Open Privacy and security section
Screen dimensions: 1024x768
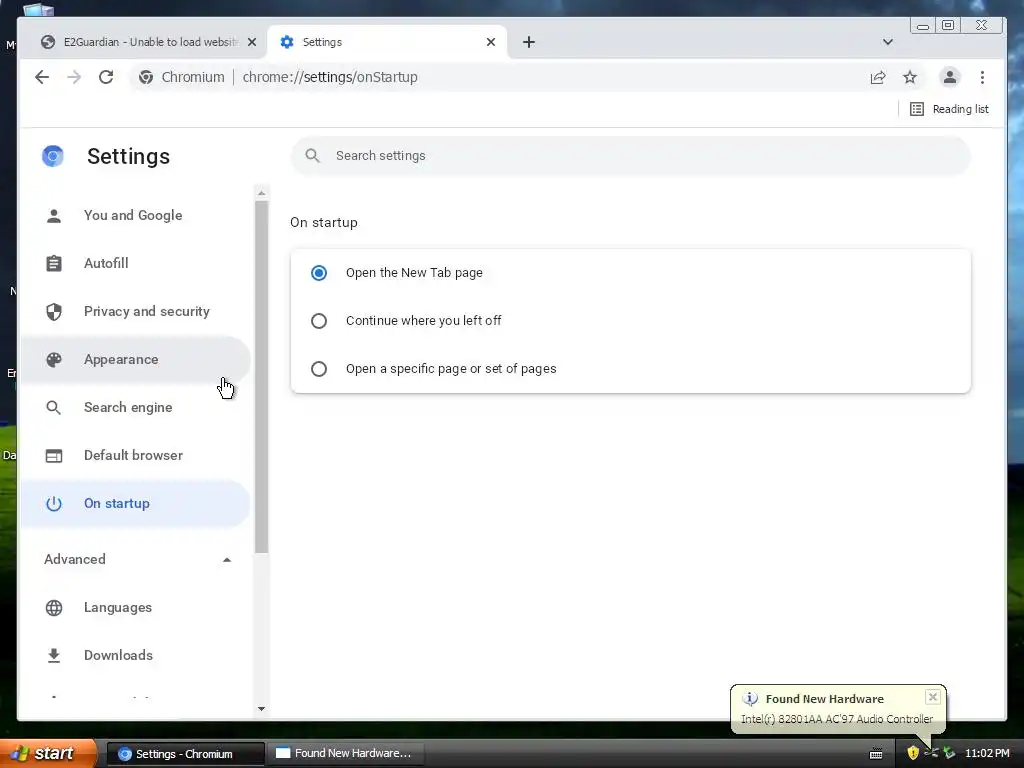(x=135, y=312)
